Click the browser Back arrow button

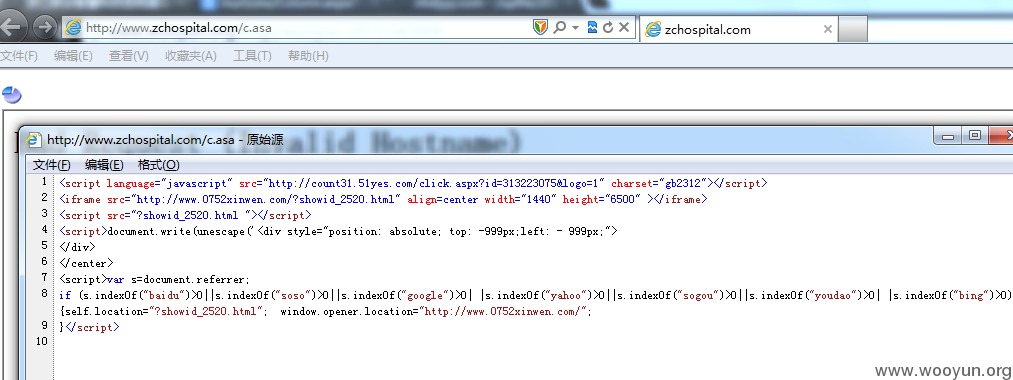pyautogui.click(x=11, y=26)
